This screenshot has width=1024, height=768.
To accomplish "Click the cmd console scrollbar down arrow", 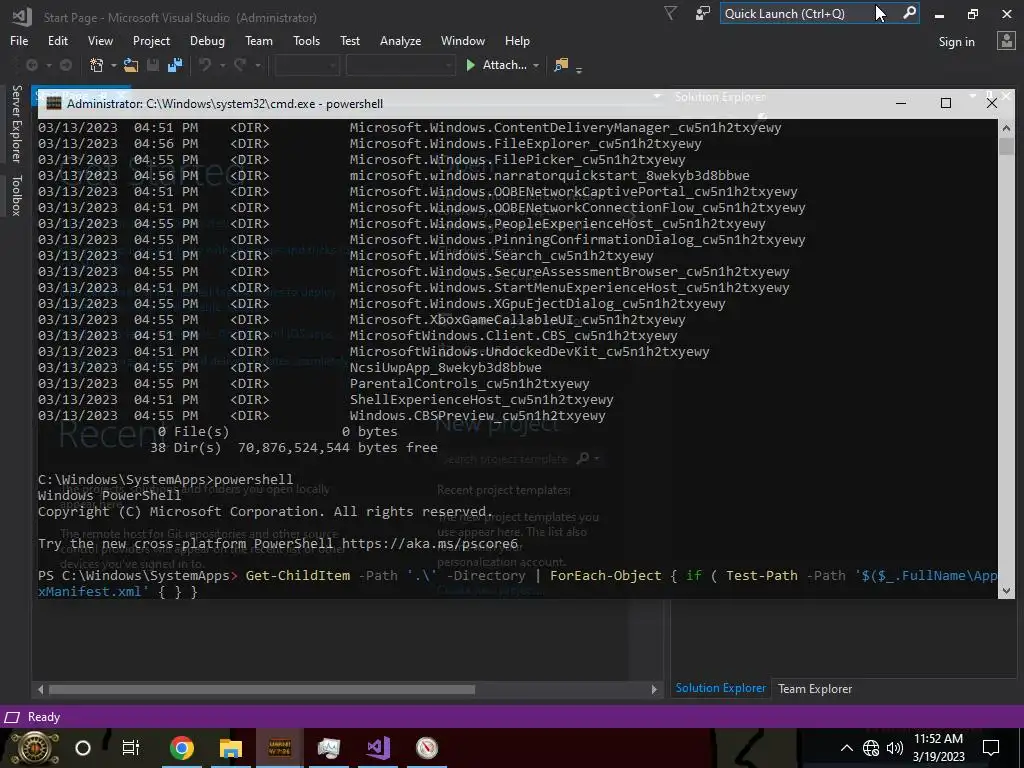I will click(x=1006, y=590).
